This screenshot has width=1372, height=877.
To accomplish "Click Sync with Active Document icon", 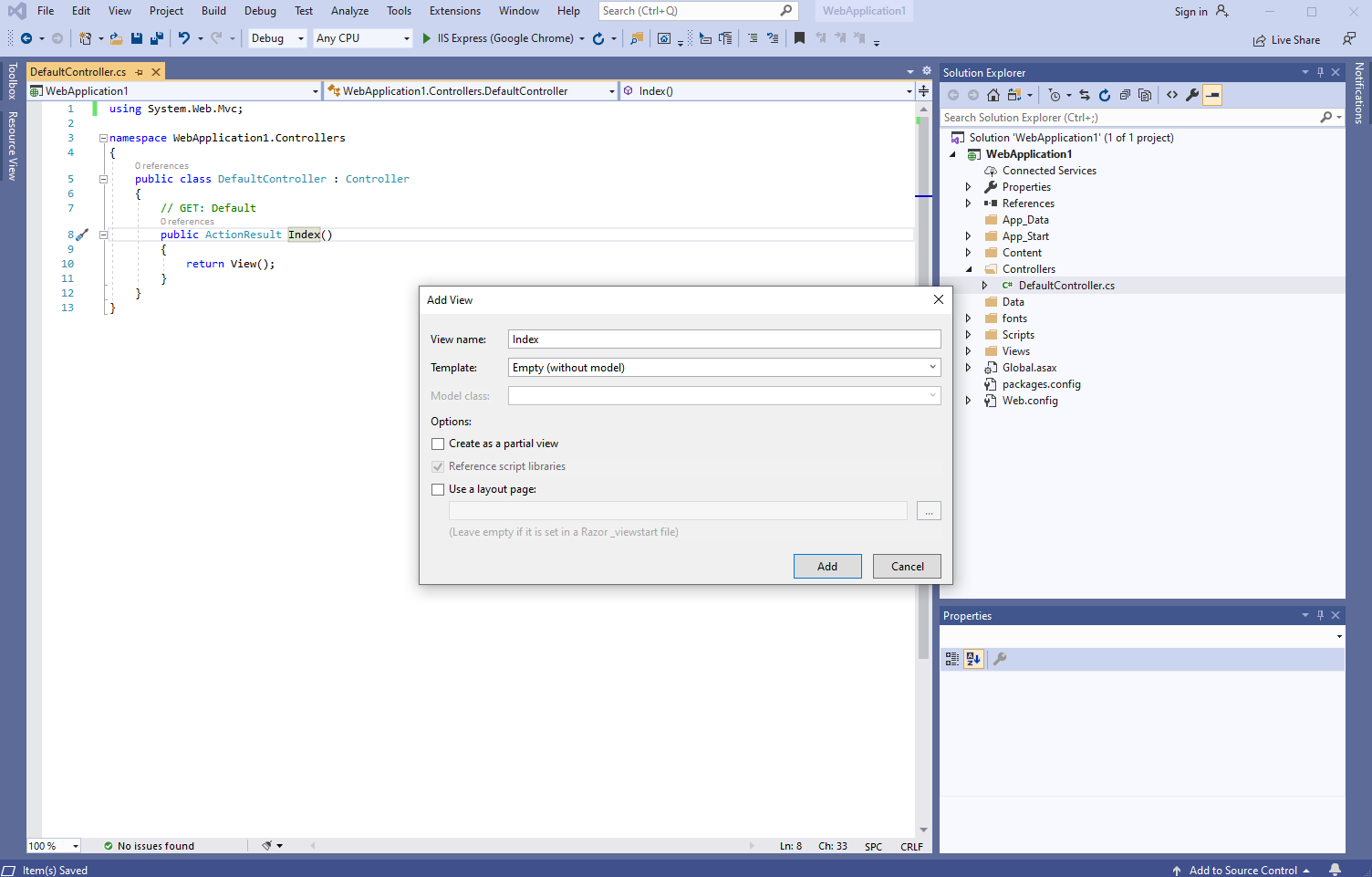I will coord(1085,95).
